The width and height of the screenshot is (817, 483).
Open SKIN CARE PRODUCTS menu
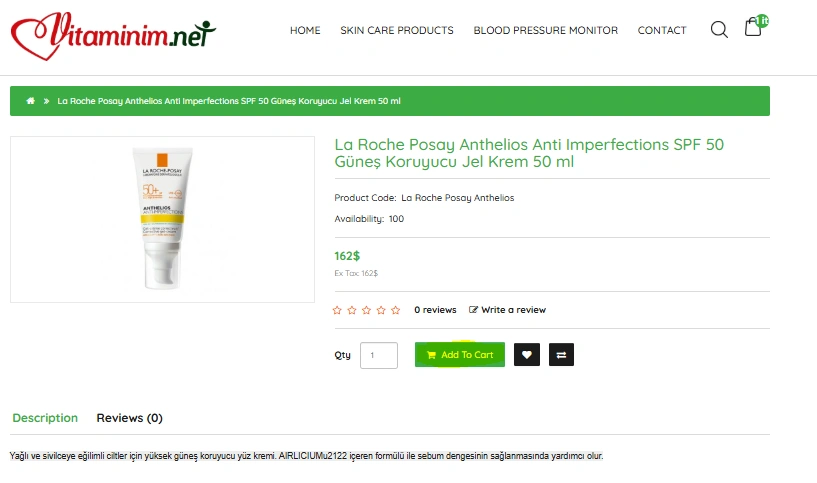point(397,30)
